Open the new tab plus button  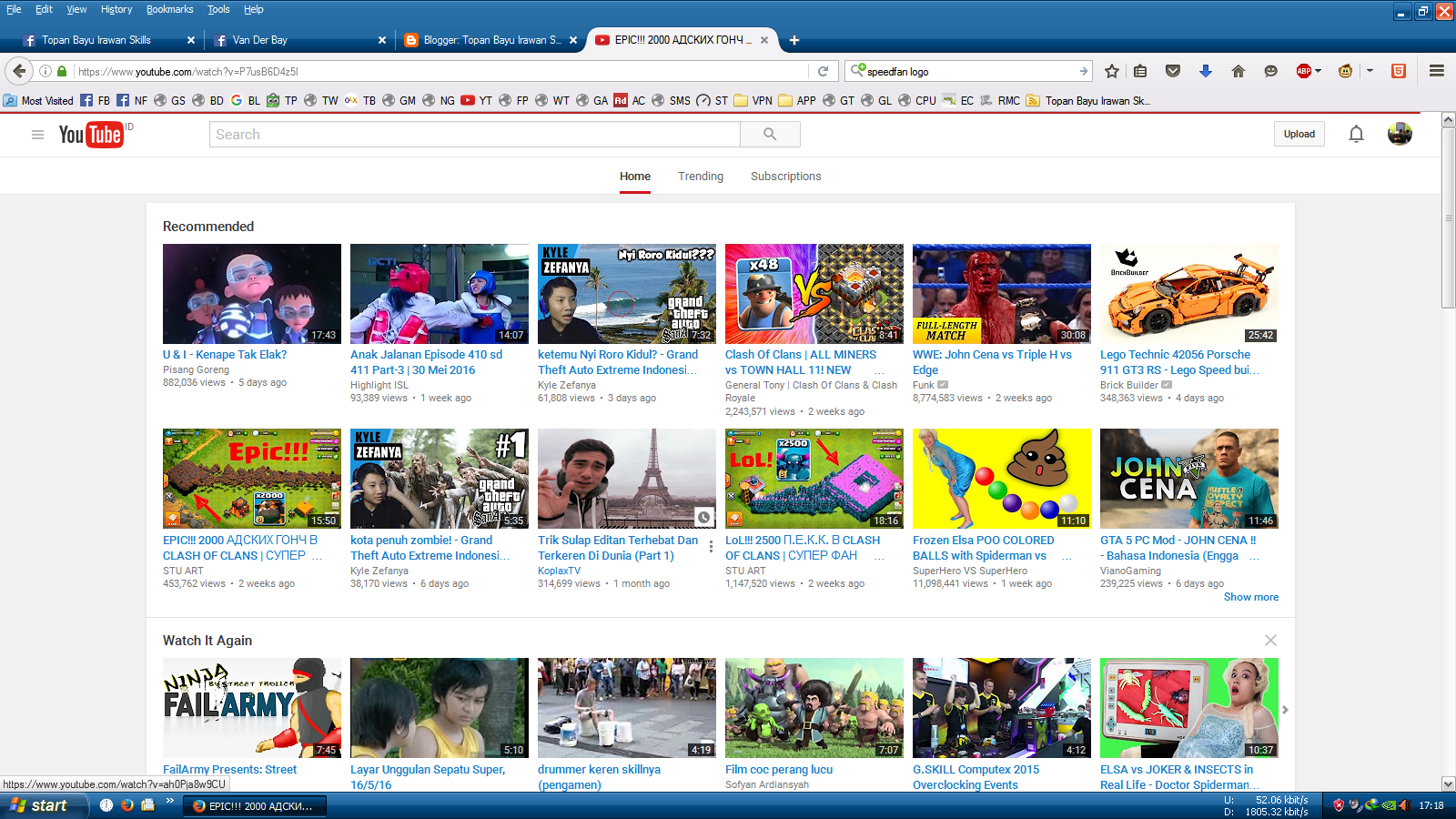[794, 40]
